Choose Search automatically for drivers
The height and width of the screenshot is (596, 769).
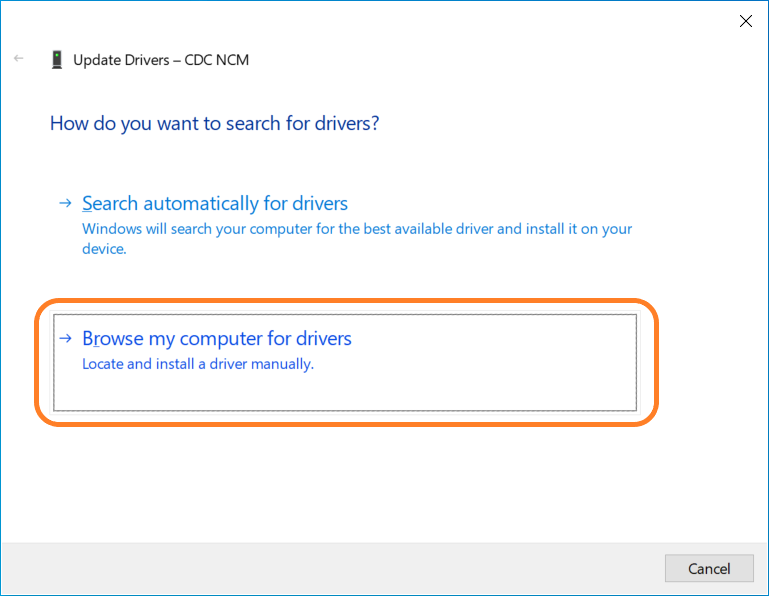click(215, 203)
